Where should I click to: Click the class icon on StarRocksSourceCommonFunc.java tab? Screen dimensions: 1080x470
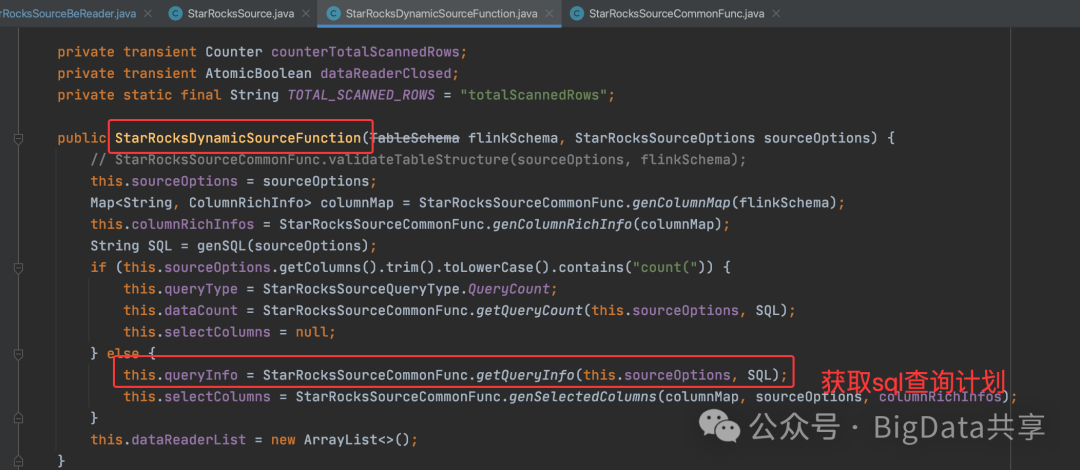pyautogui.click(x=577, y=13)
